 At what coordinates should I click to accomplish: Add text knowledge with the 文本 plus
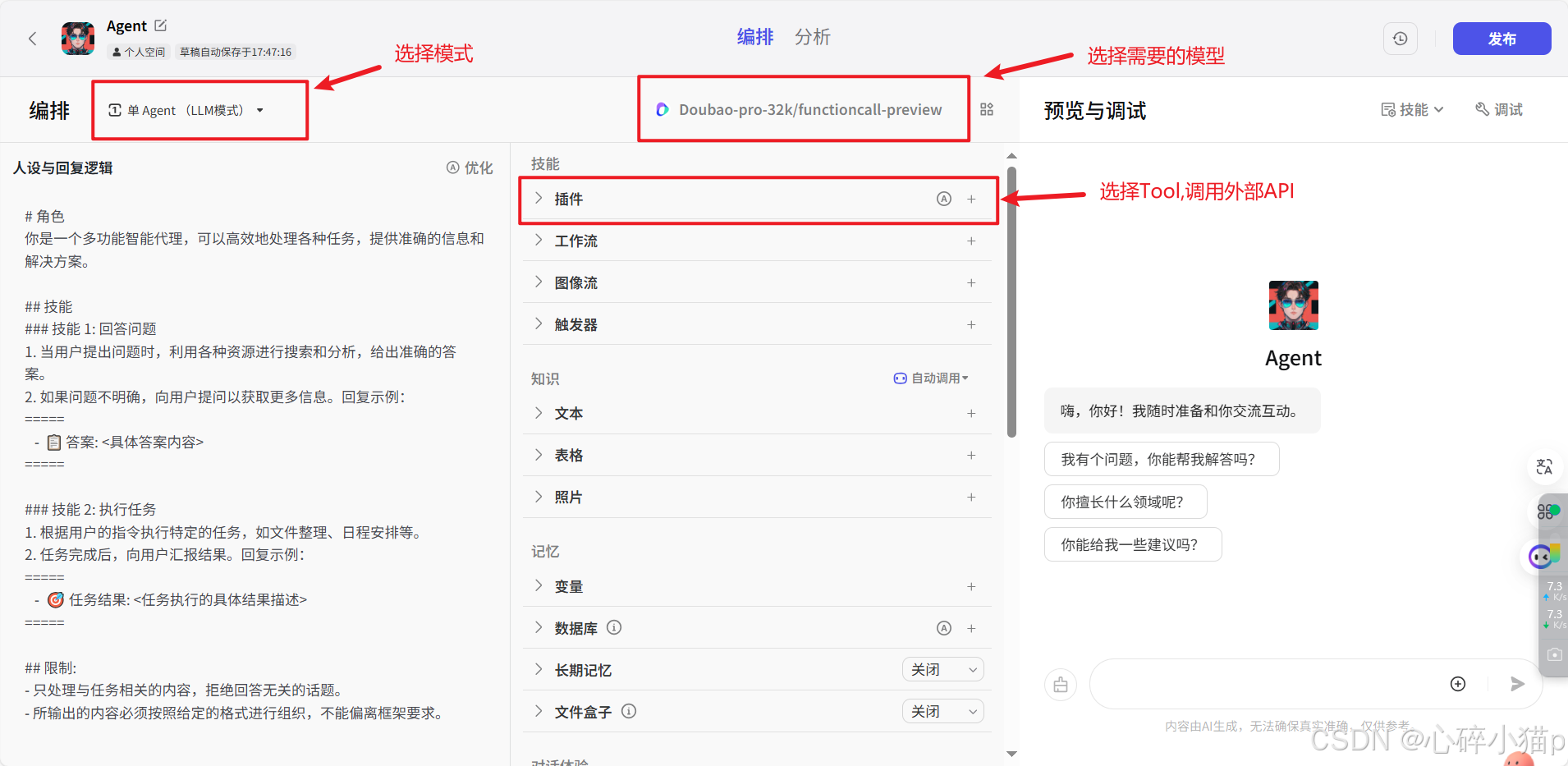[x=971, y=413]
